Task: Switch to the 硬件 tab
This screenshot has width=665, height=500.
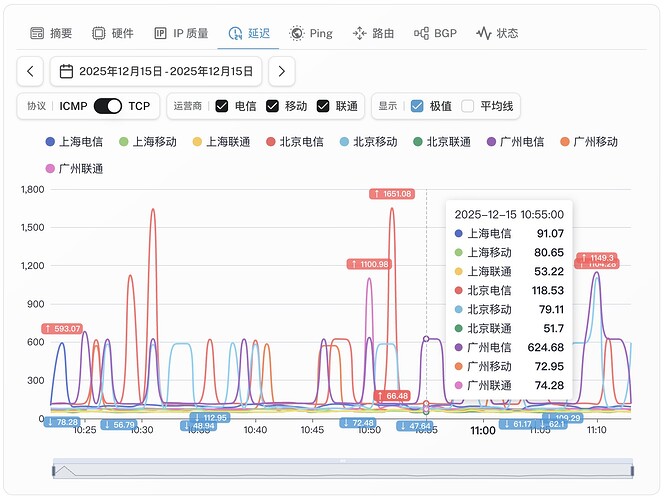Action: pyautogui.click(x=113, y=33)
